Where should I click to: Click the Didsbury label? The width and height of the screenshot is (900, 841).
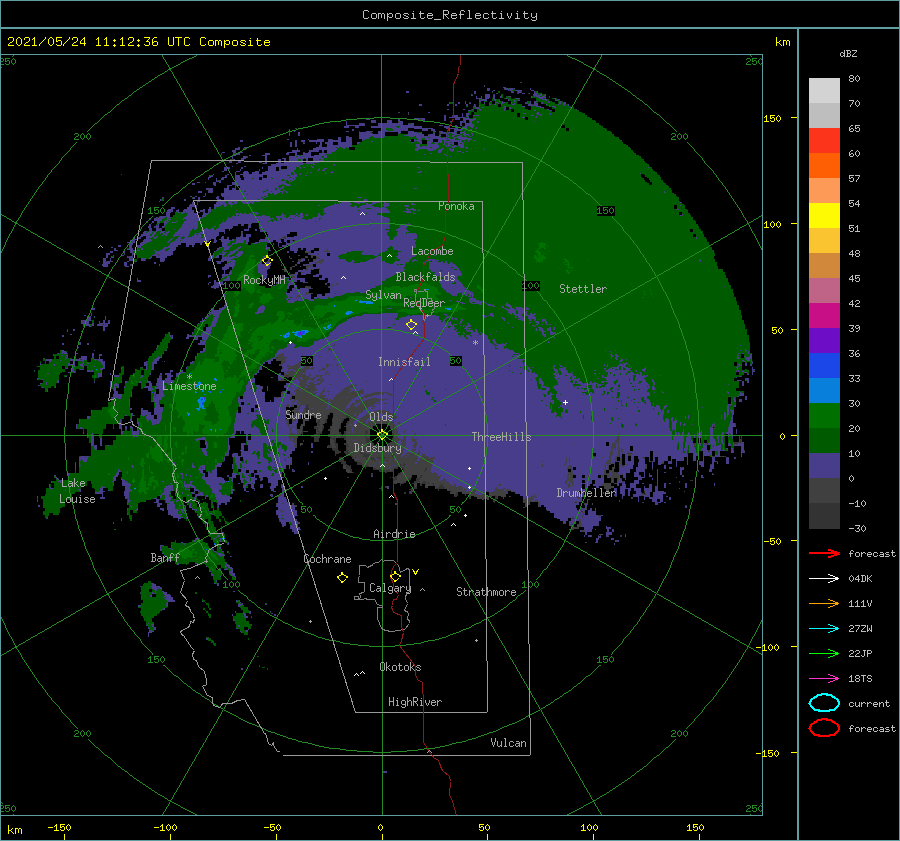(x=377, y=448)
